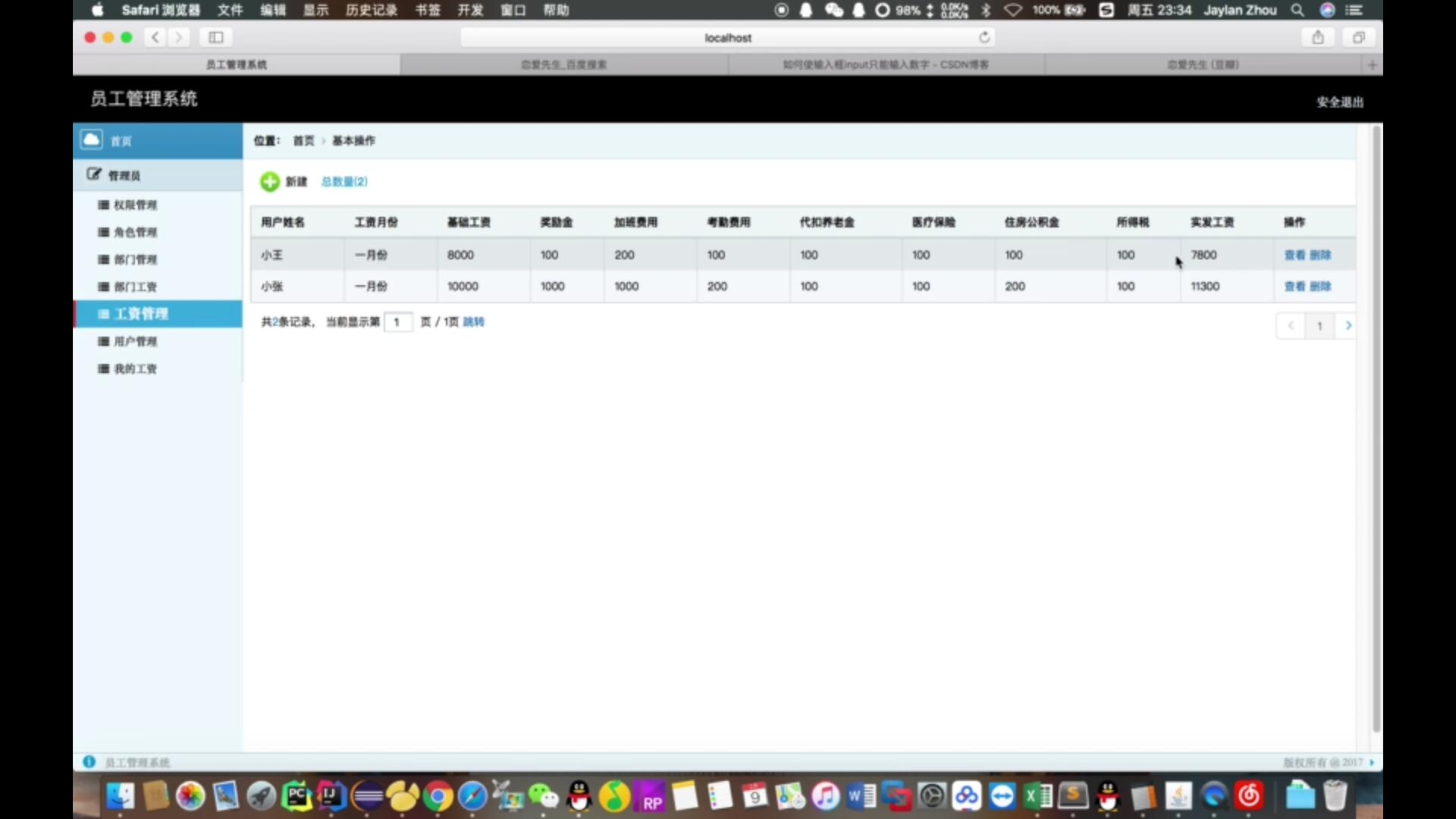Open Microsoft Excel in dock

tap(1037, 796)
